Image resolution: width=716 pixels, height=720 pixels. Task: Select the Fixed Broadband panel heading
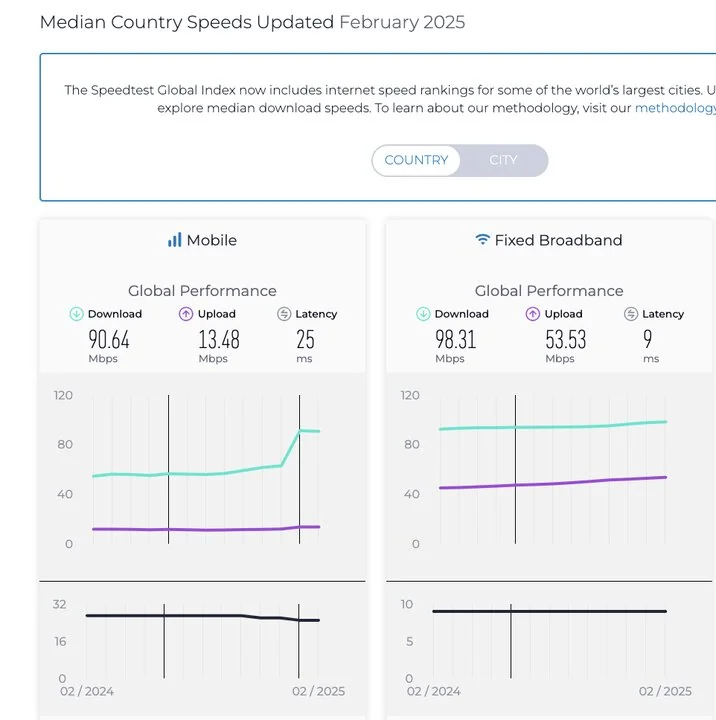click(559, 240)
